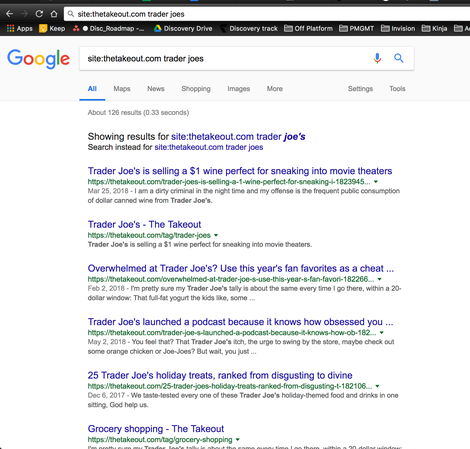
Task: Start voice search with microphone icon
Action: [377, 58]
